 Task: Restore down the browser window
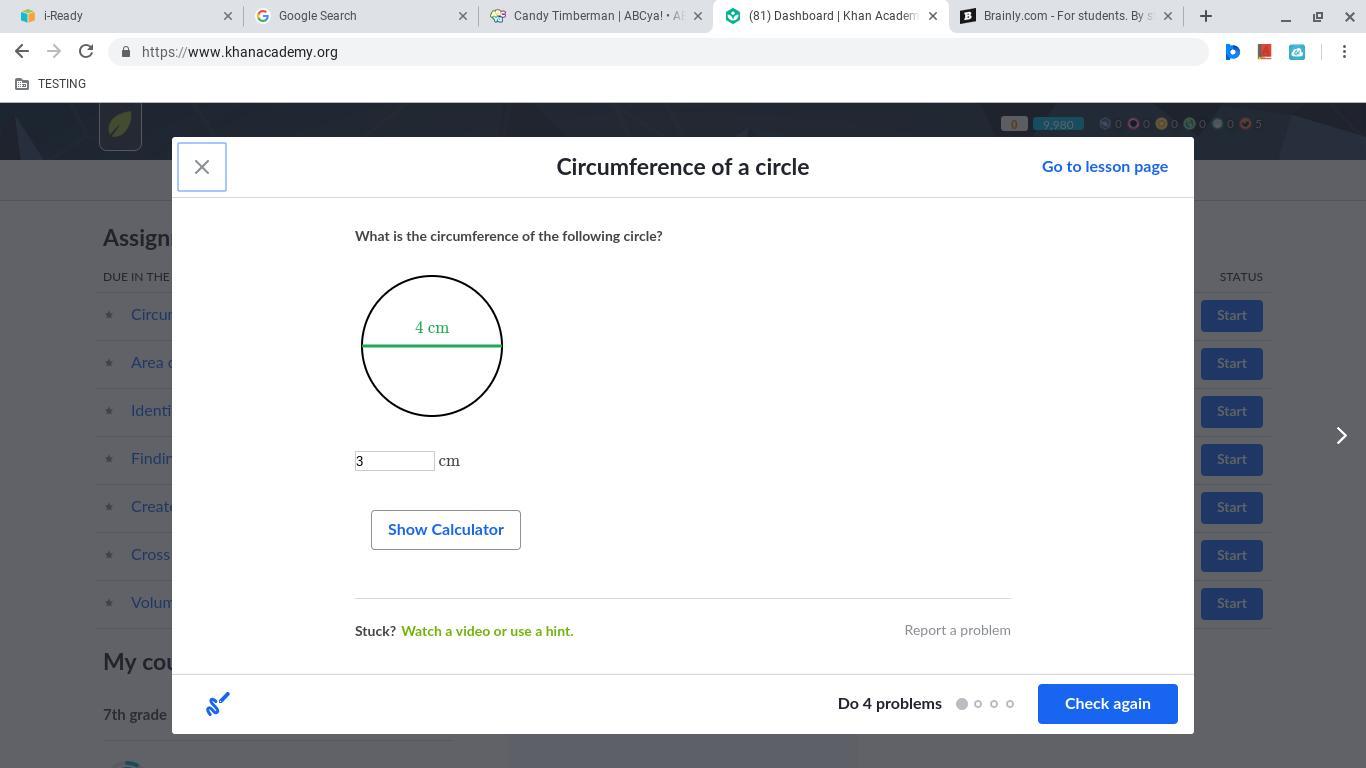coord(1318,16)
